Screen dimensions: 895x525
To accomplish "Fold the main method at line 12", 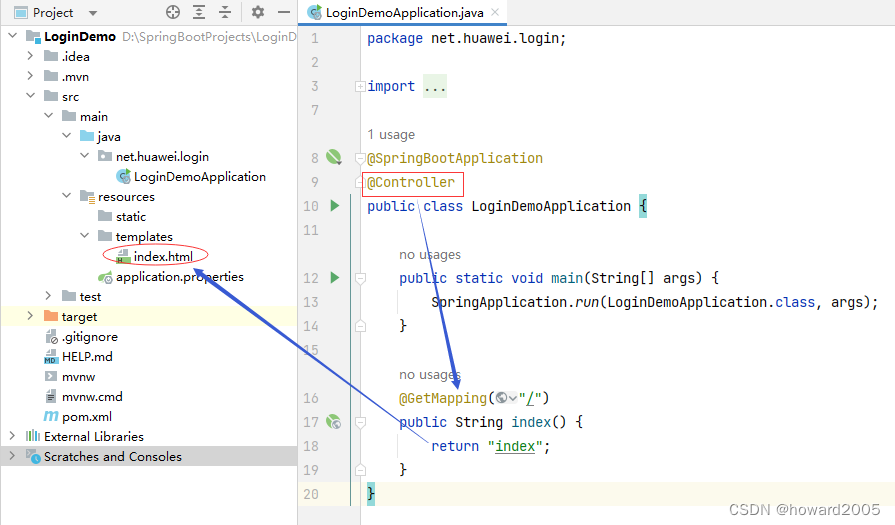I will (360, 278).
